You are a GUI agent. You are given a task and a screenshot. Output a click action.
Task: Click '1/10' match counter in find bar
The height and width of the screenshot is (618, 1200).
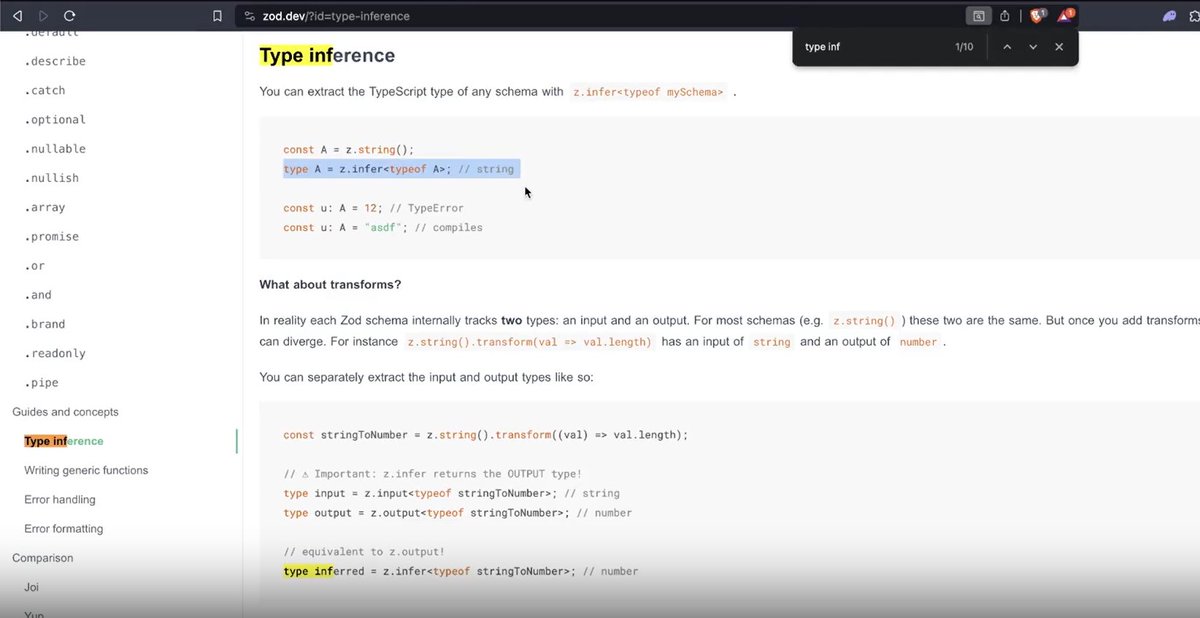click(x=963, y=47)
